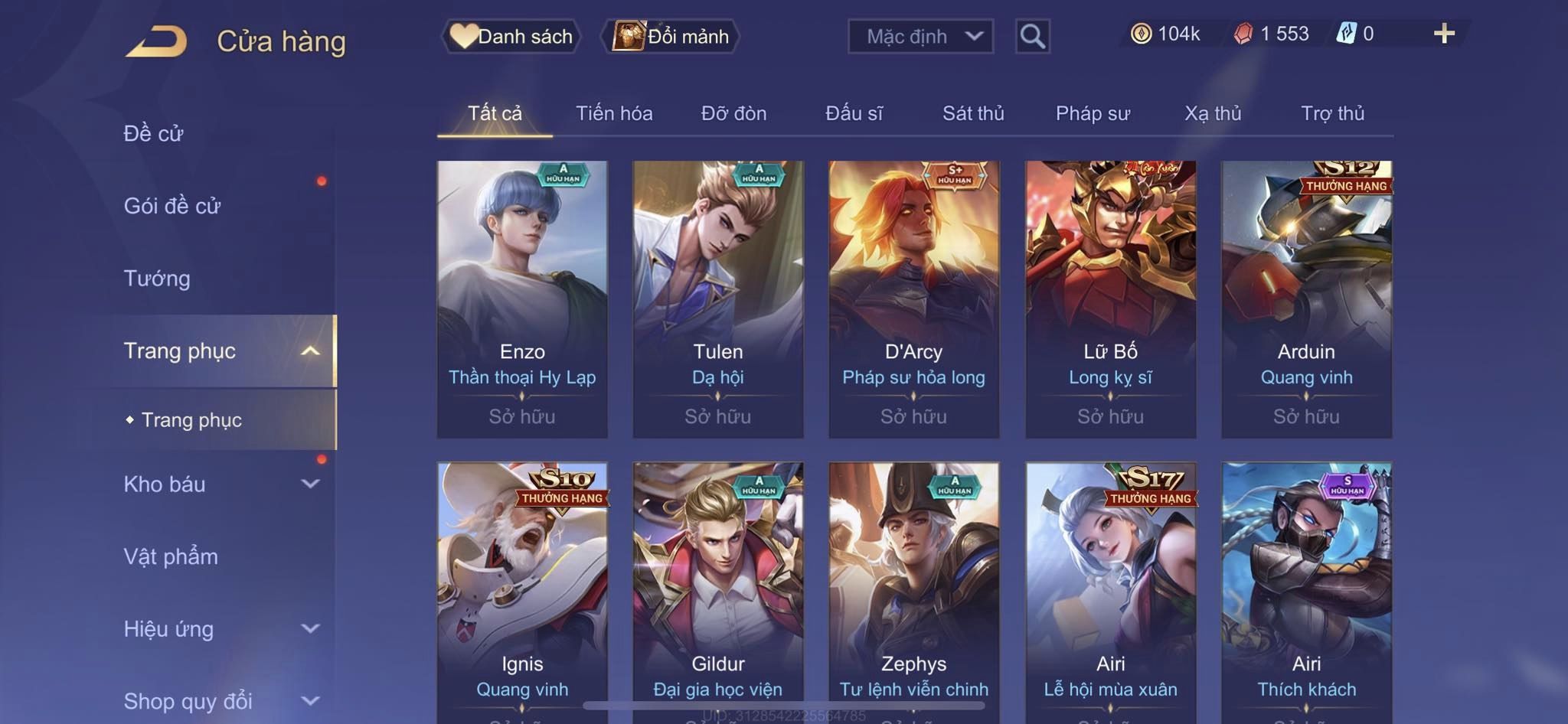This screenshot has width=1568, height=724.
Task: Expand the Hiệu ứng sidebar section
Action: [x=310, y=628]
